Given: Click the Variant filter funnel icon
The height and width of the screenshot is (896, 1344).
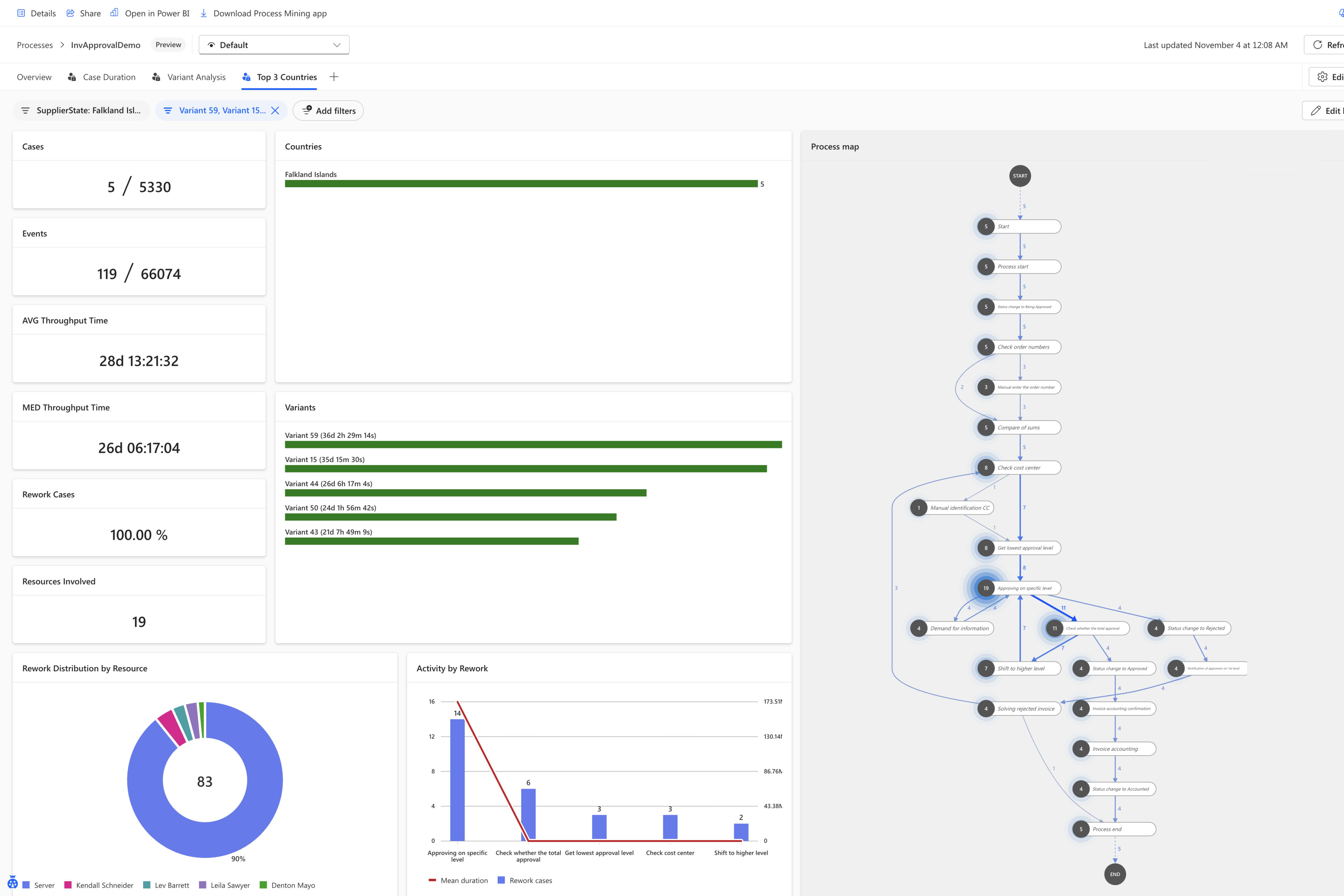Looking at the screenshot, I should tap(167, 110).
